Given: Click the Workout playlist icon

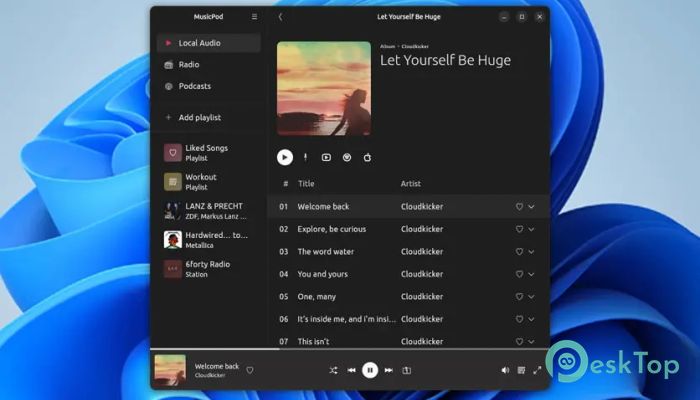Looking at the screenshot, I should (x=173, y=182).
